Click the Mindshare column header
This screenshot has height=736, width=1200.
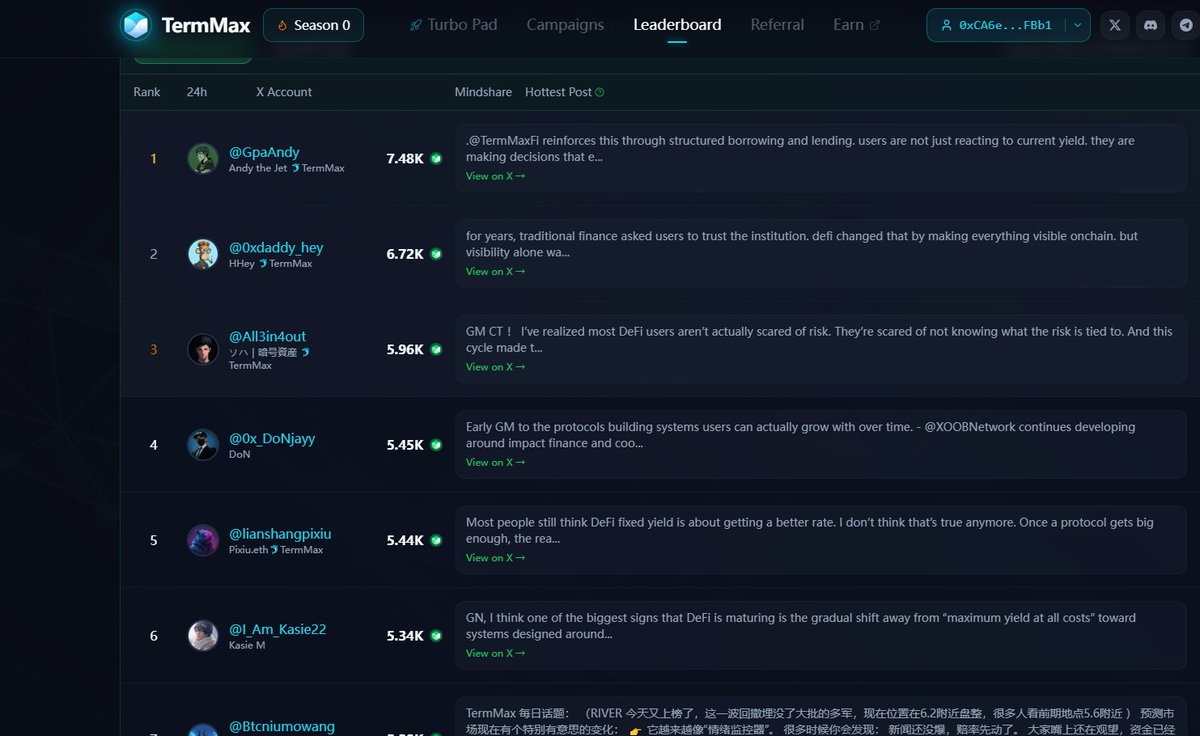(x=483, y=92)
